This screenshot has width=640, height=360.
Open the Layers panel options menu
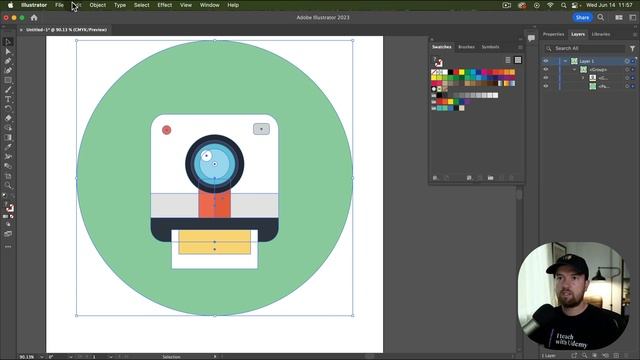click(635, 35)
